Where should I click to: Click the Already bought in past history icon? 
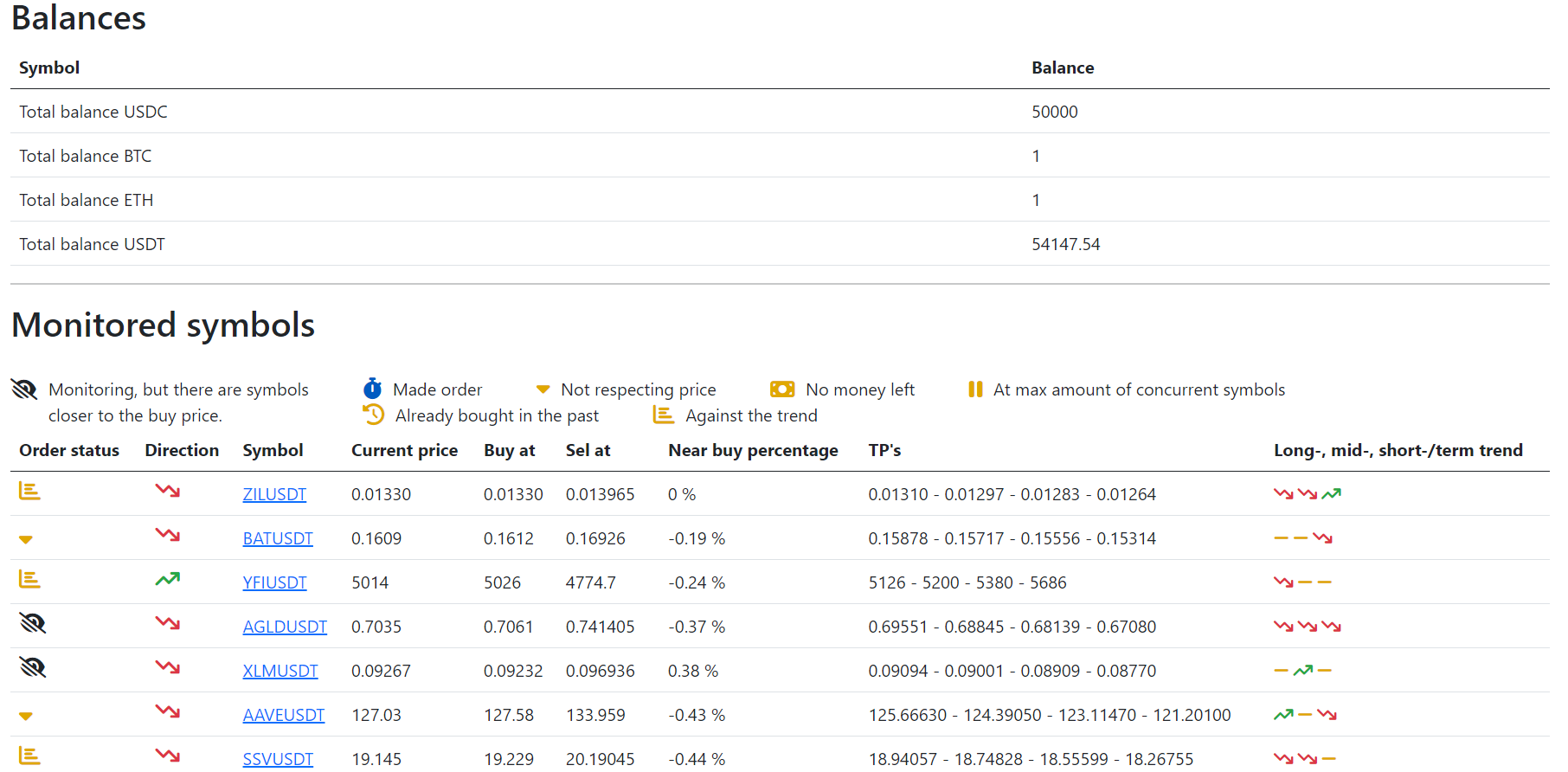pyautogui.click(x=373, y=415)
